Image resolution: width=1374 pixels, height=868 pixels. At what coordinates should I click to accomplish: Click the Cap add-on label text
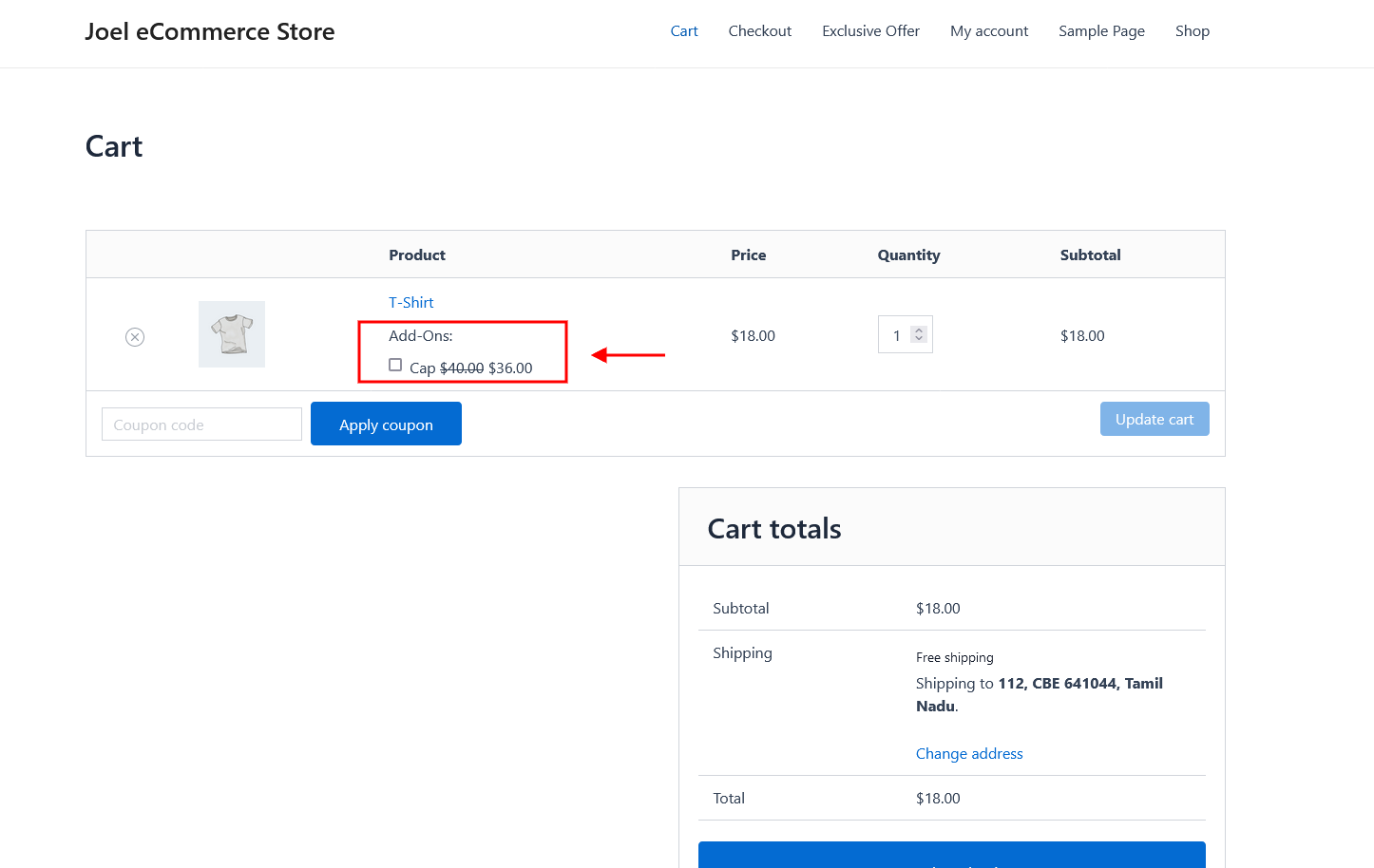coord(422,368)
